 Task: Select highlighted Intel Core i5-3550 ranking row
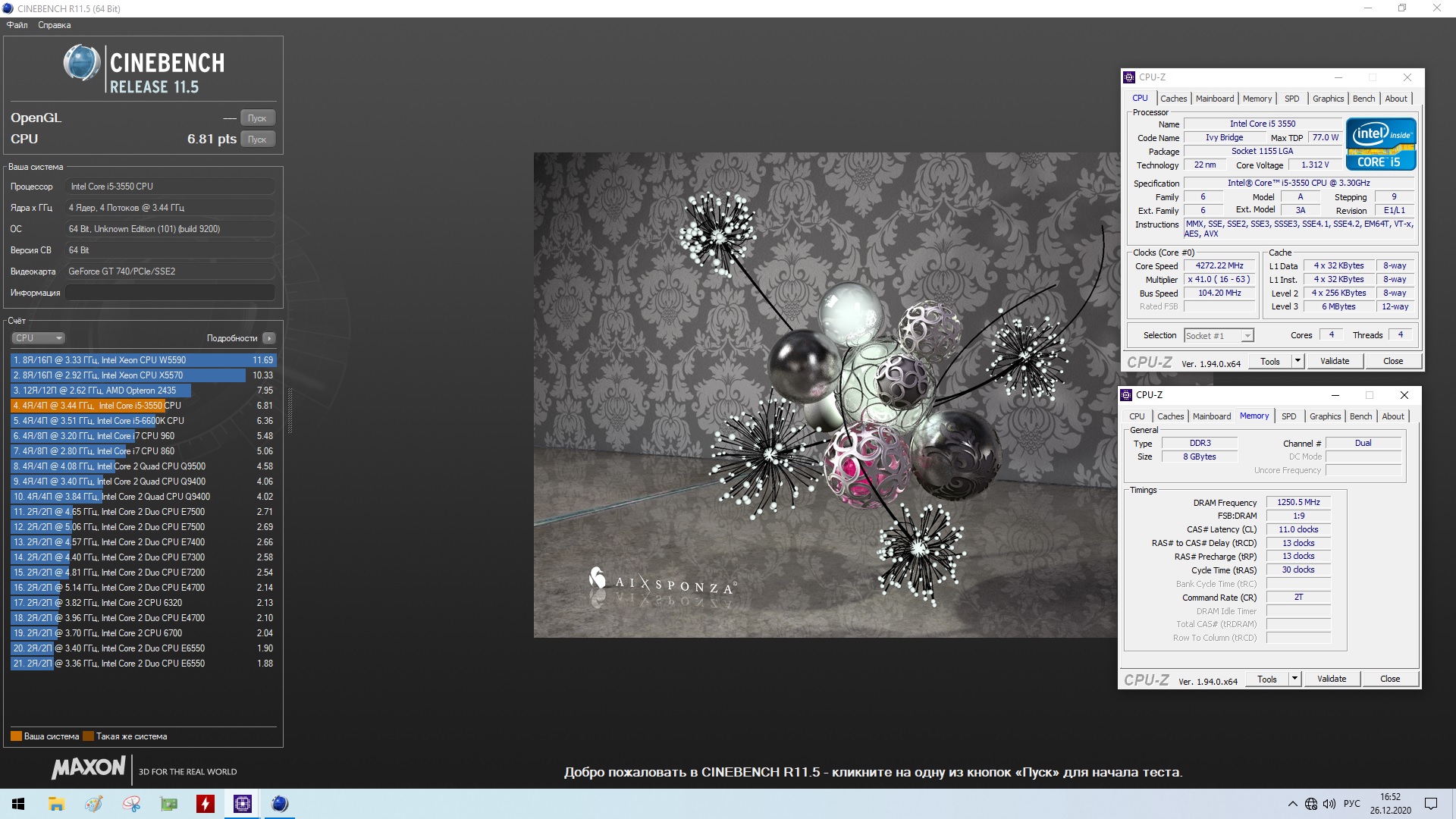[143, 406]
